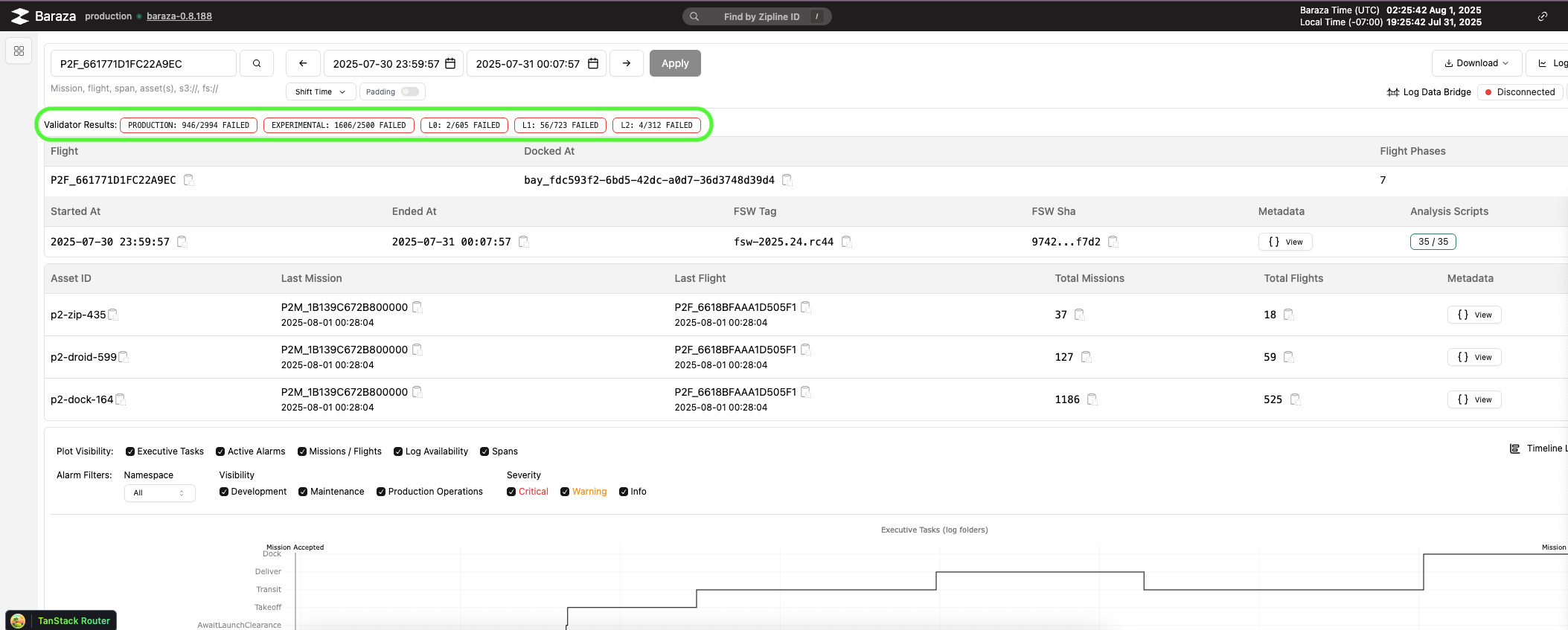Uncheck Executive Tasks plot visibility
The height and width of the screenshot is (630, 1568).
coord(130,451)
